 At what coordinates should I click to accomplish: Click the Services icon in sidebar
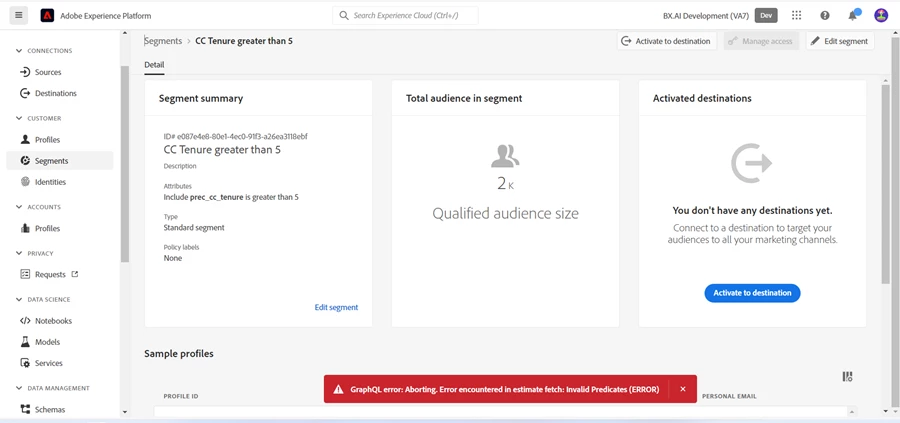click(25, 363)
